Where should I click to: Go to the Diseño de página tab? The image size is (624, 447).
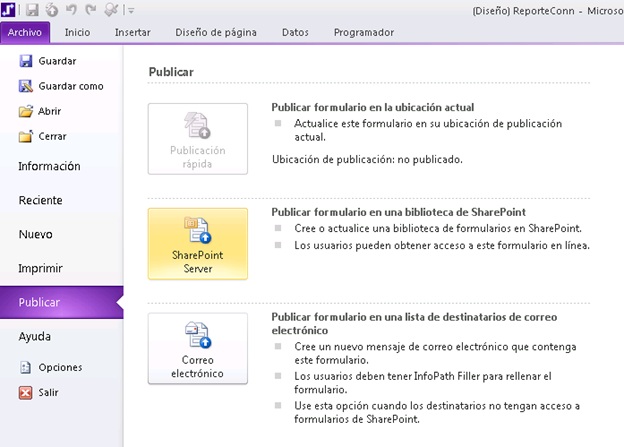(215, 32)
